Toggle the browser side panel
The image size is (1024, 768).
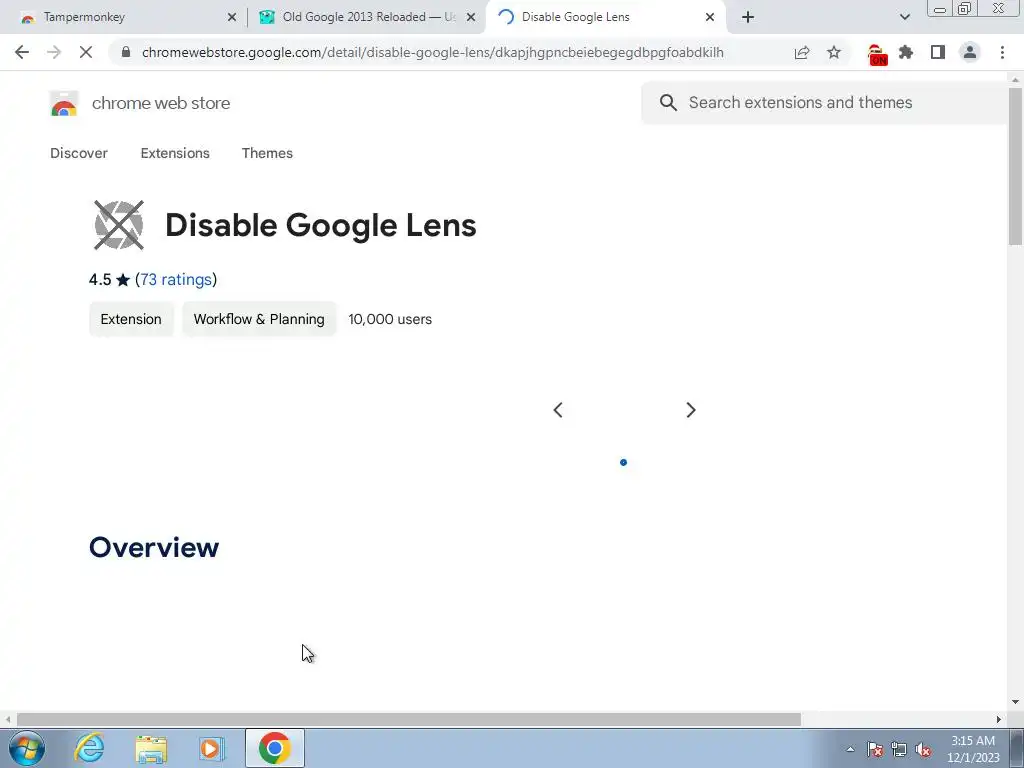(938, 52)
